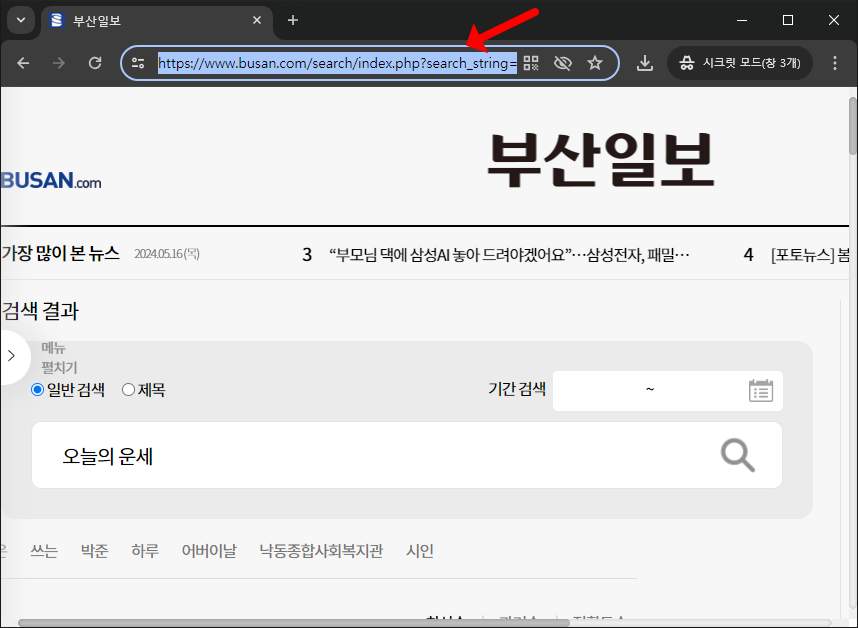Click the 검색 결과 heading
Screen dimensions: 858x628
40,311
